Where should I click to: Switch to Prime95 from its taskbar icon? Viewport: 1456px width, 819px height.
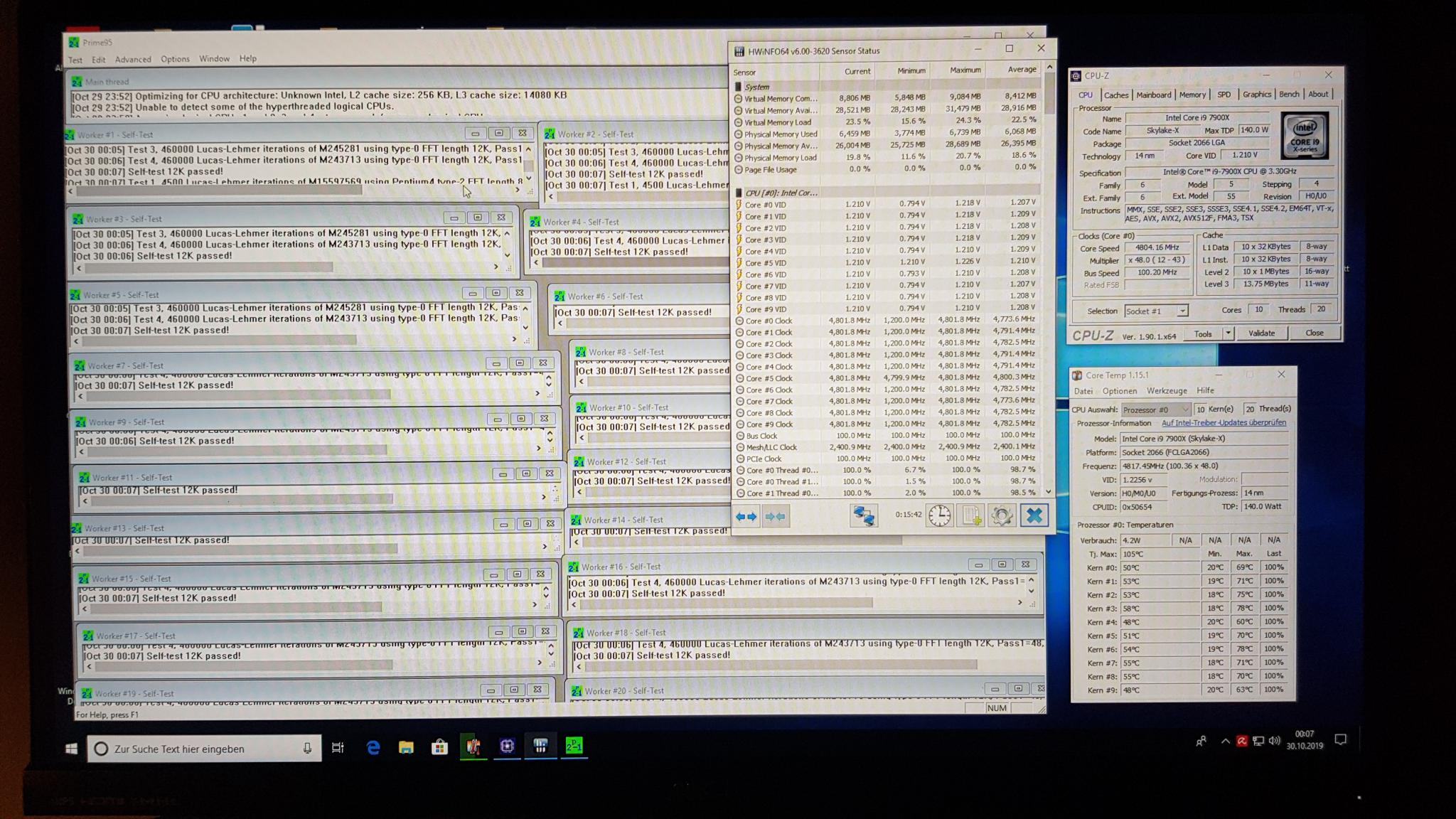[574, 745]
